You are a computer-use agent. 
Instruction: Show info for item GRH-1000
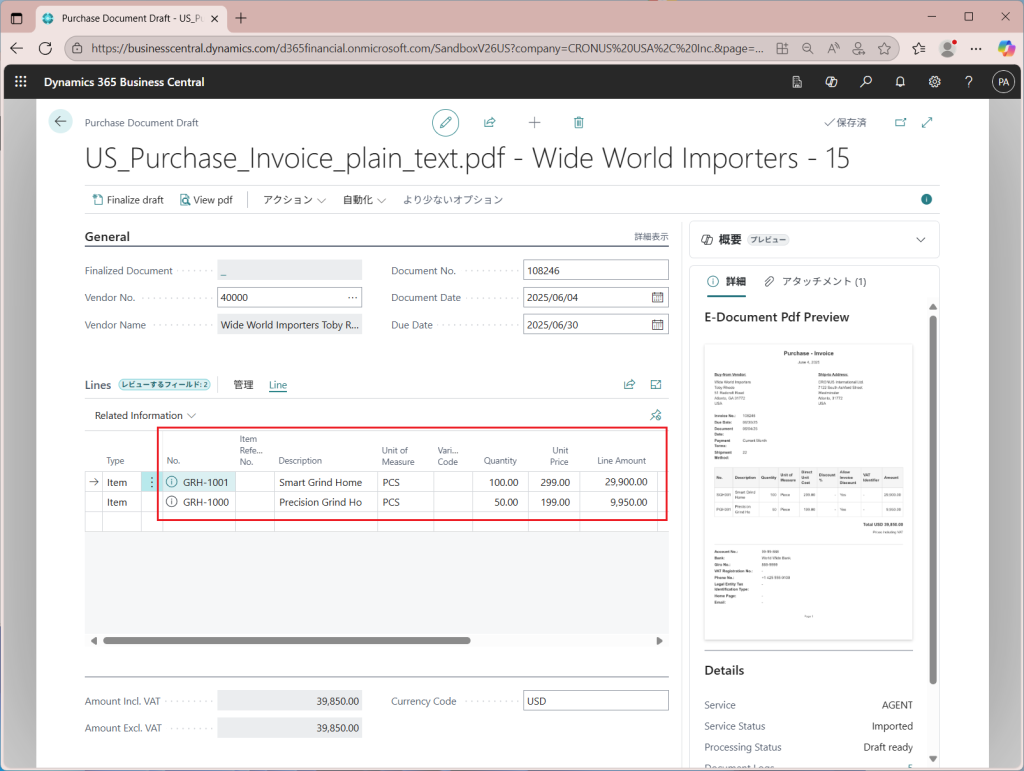tap(172, 502)
